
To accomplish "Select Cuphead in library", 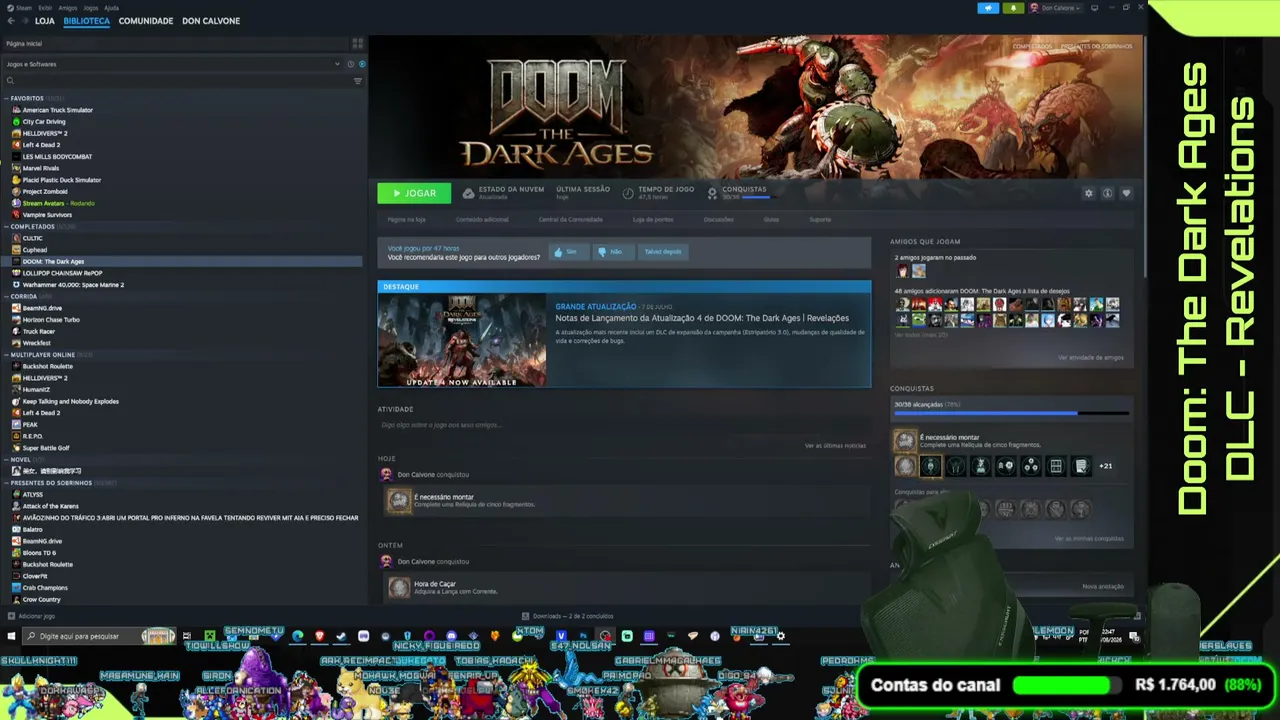I will [35, 250].
